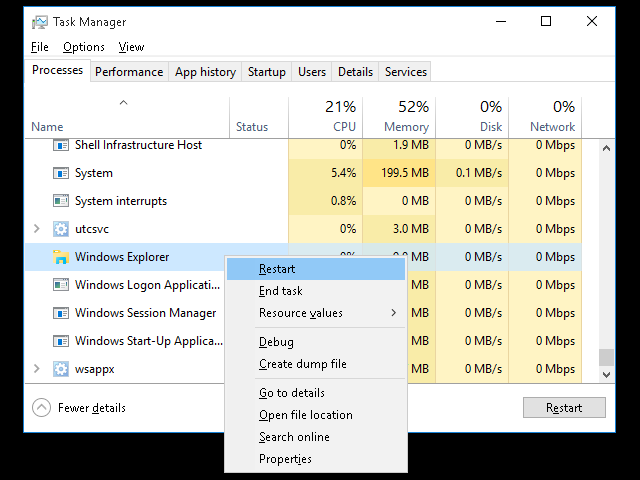Image resolution: width=640 pixels, height=480 pixels.
Task: Click the 3.0 MB memory value
Action: [411, 229]
